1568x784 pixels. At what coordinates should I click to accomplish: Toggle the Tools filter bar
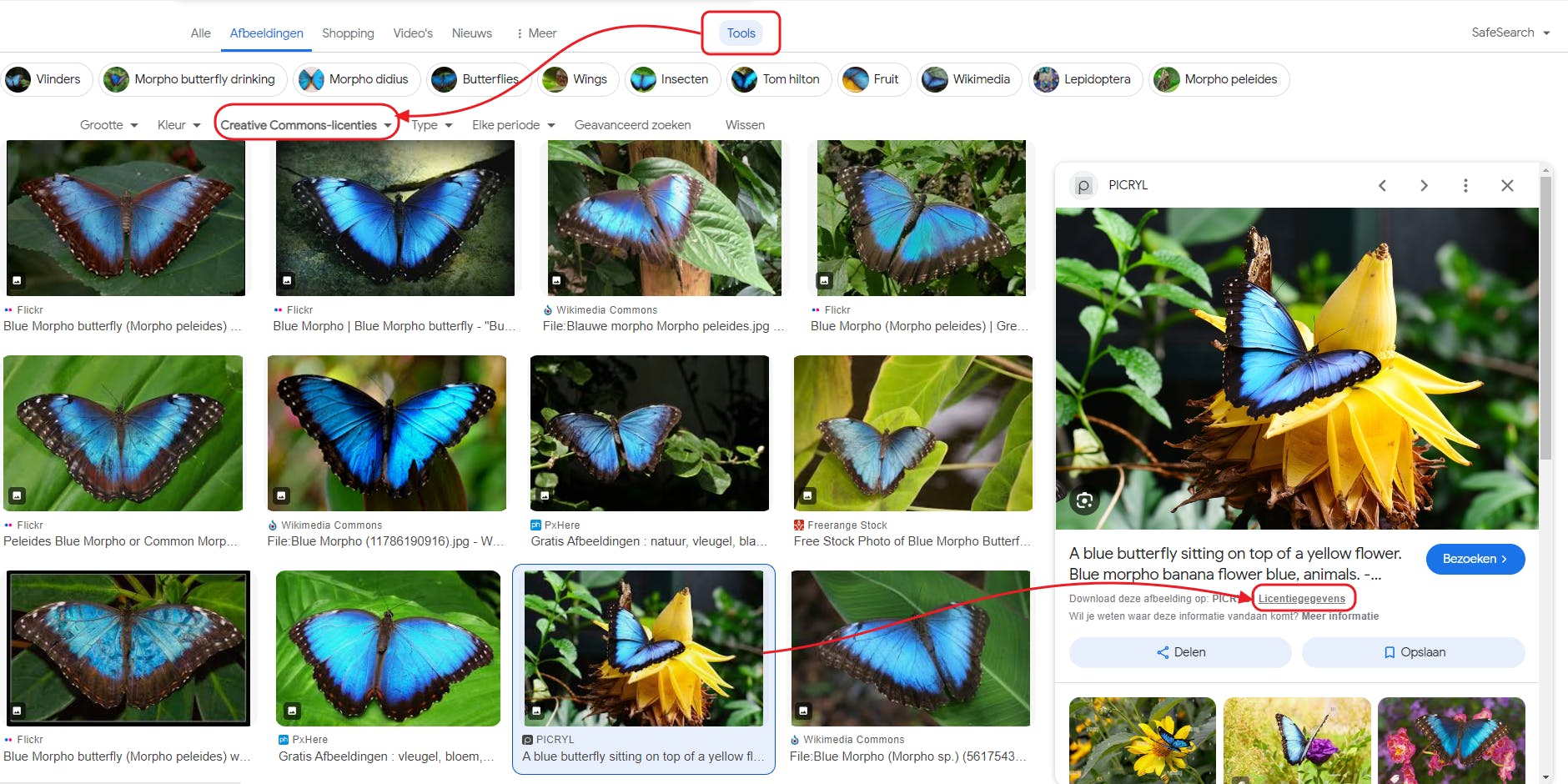coord(741,33)
